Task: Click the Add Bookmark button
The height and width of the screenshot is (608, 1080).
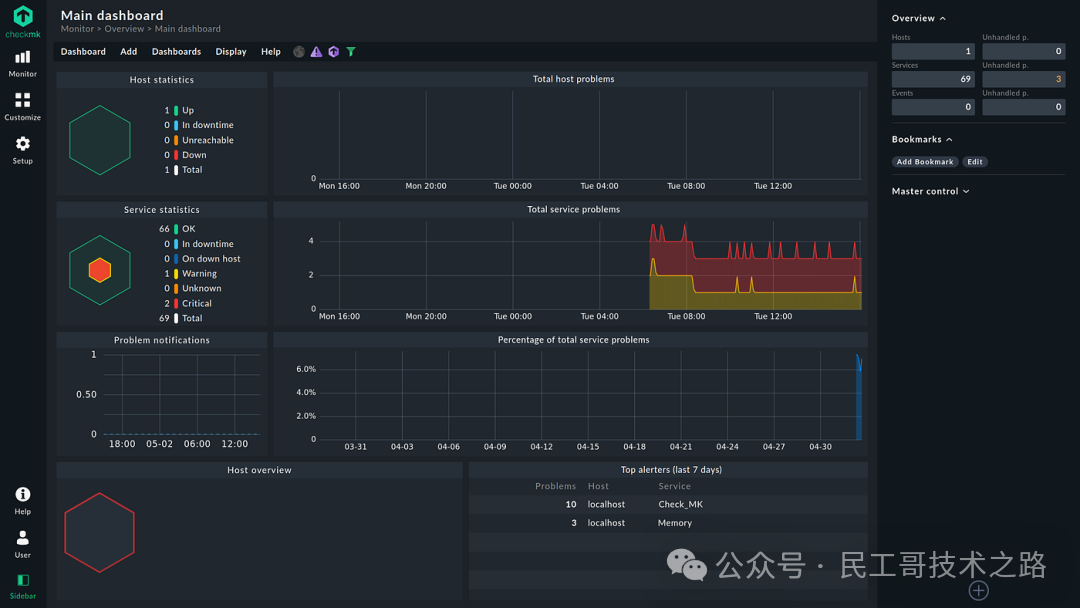Action: [x=925, y=162]
